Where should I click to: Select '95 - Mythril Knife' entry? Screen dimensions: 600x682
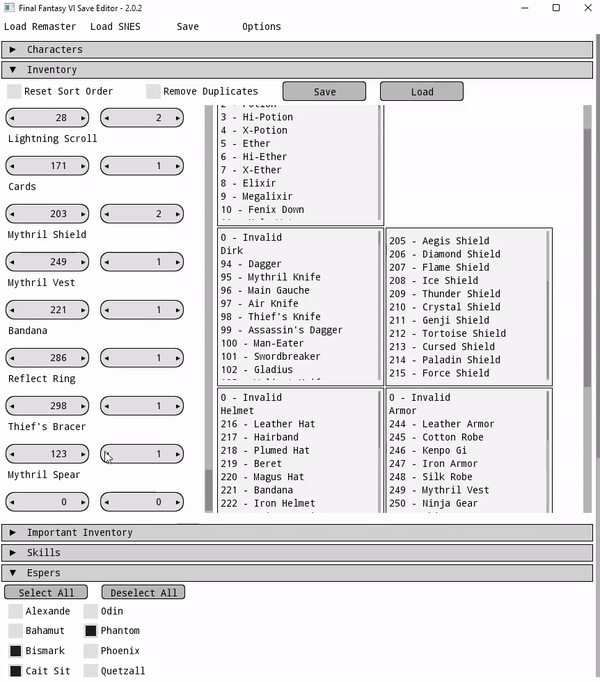tap(271, 277)
